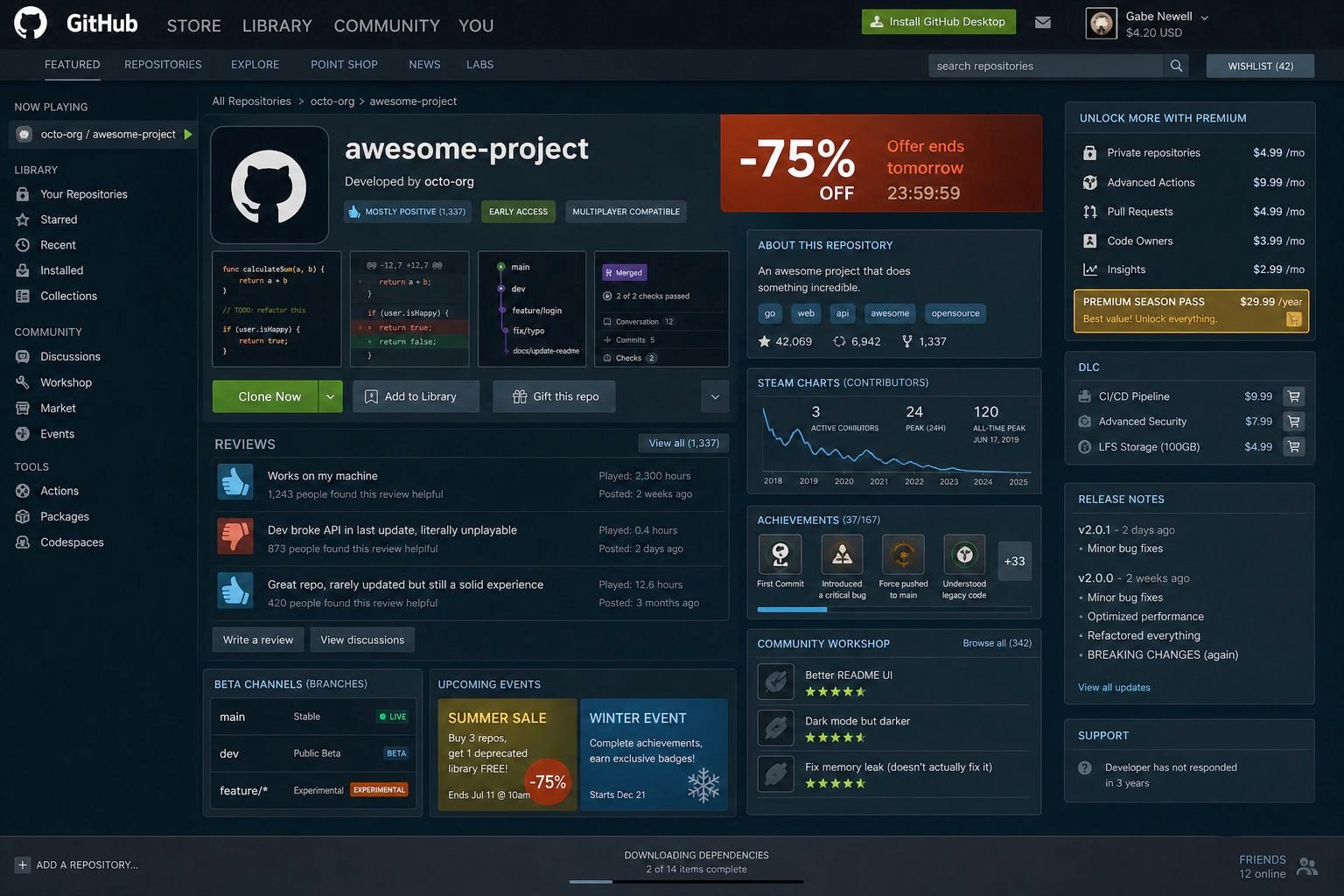The height and width of the screenshot is (896, 1344).
Task: Open the branch graph screenshot thumbnail
Action: (532, 309)
